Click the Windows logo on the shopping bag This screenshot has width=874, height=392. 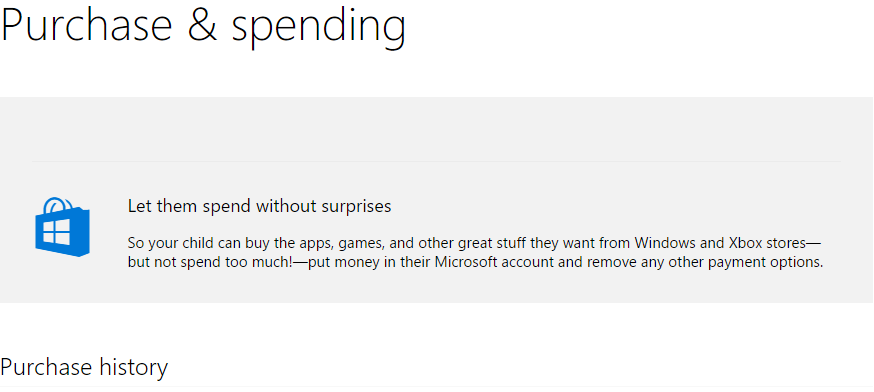[56, 231]
